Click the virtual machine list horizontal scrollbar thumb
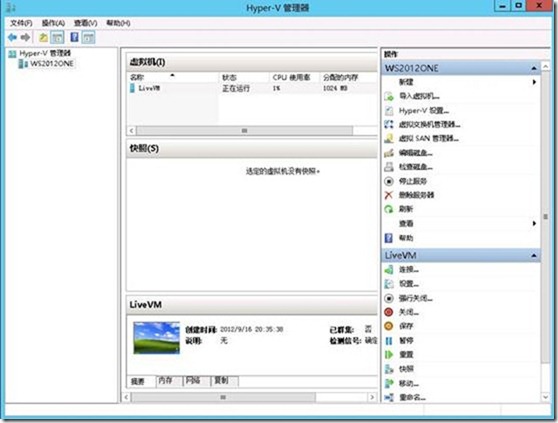 click(244, 131)
